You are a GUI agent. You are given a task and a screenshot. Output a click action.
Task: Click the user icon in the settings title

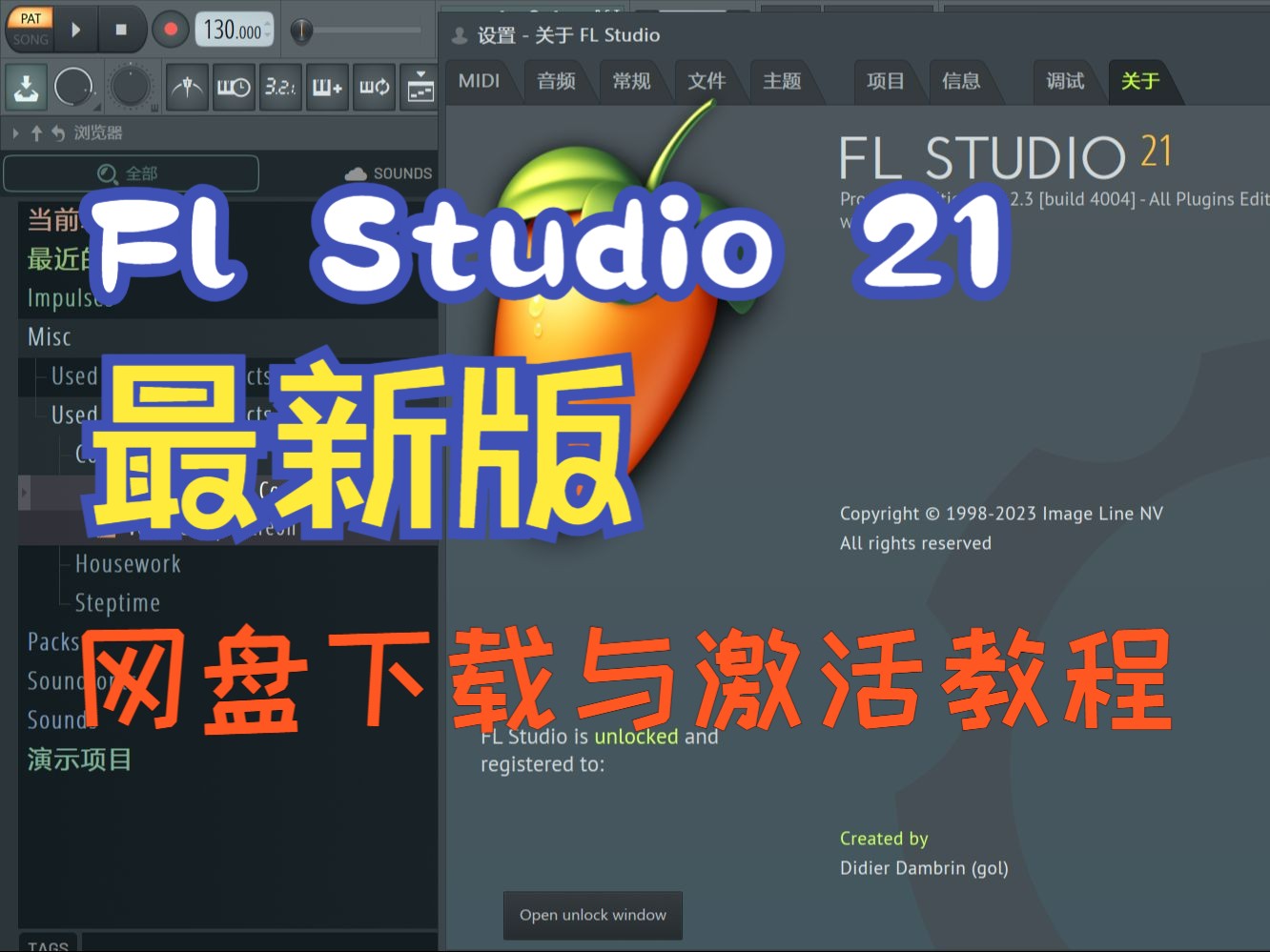click(459, 35)
